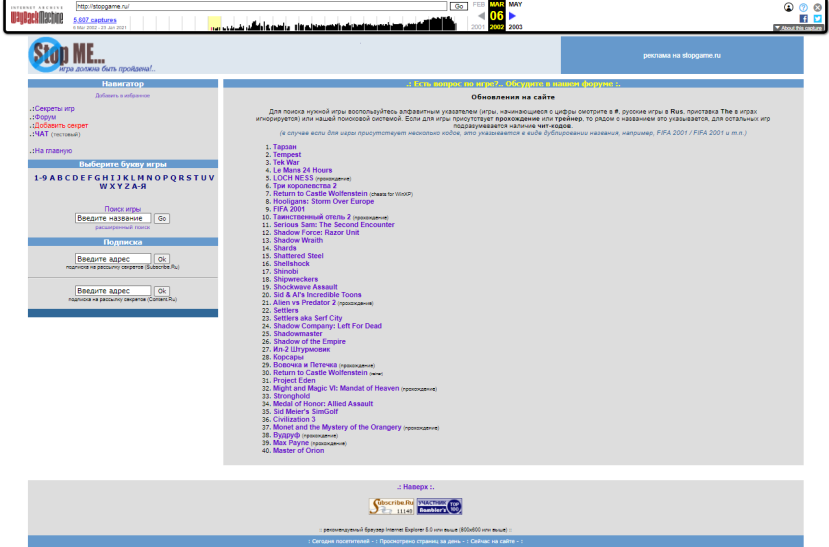829x547 pixels.
Task: Select year 2003 in timeline
Action: pyautogui.click(x=515, y=27)
